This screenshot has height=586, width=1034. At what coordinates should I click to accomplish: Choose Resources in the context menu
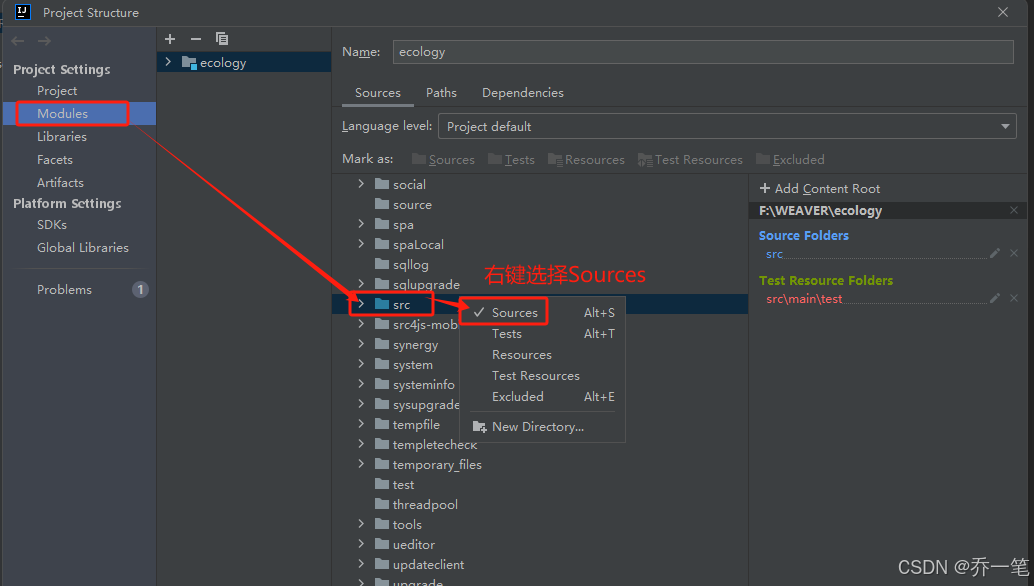542,355
